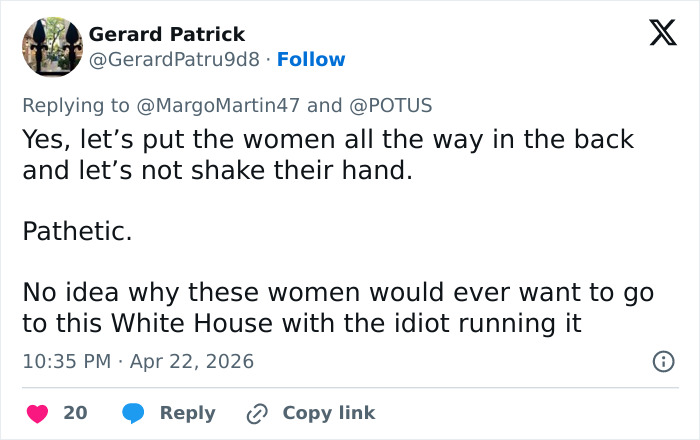Click the blue reply speech bubble icon
700x440 pixels.
(x=135, y=412)
